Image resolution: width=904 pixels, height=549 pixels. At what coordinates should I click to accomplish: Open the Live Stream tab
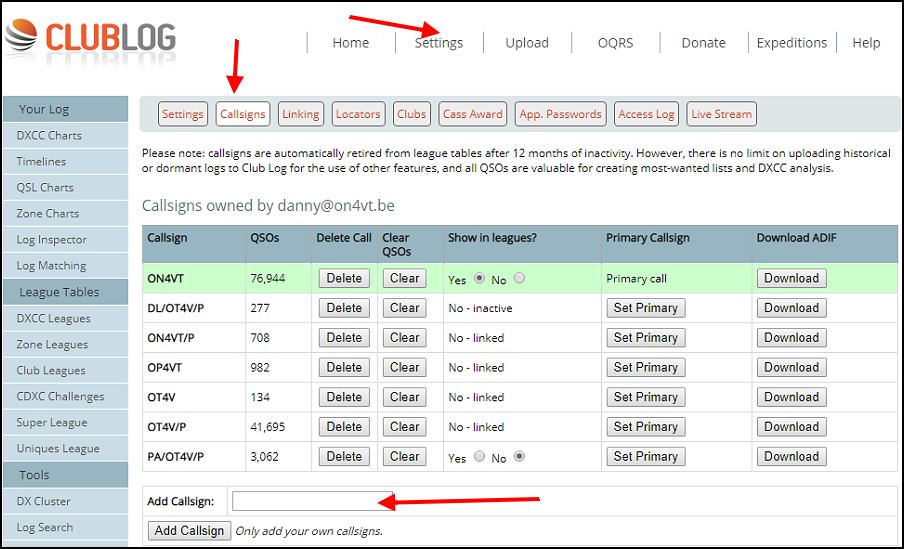click(x=721, y=114)
